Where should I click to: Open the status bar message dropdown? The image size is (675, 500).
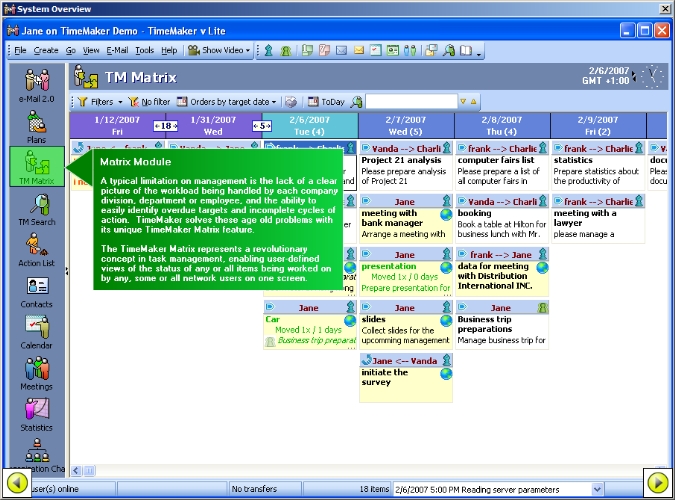pos(597,489)
